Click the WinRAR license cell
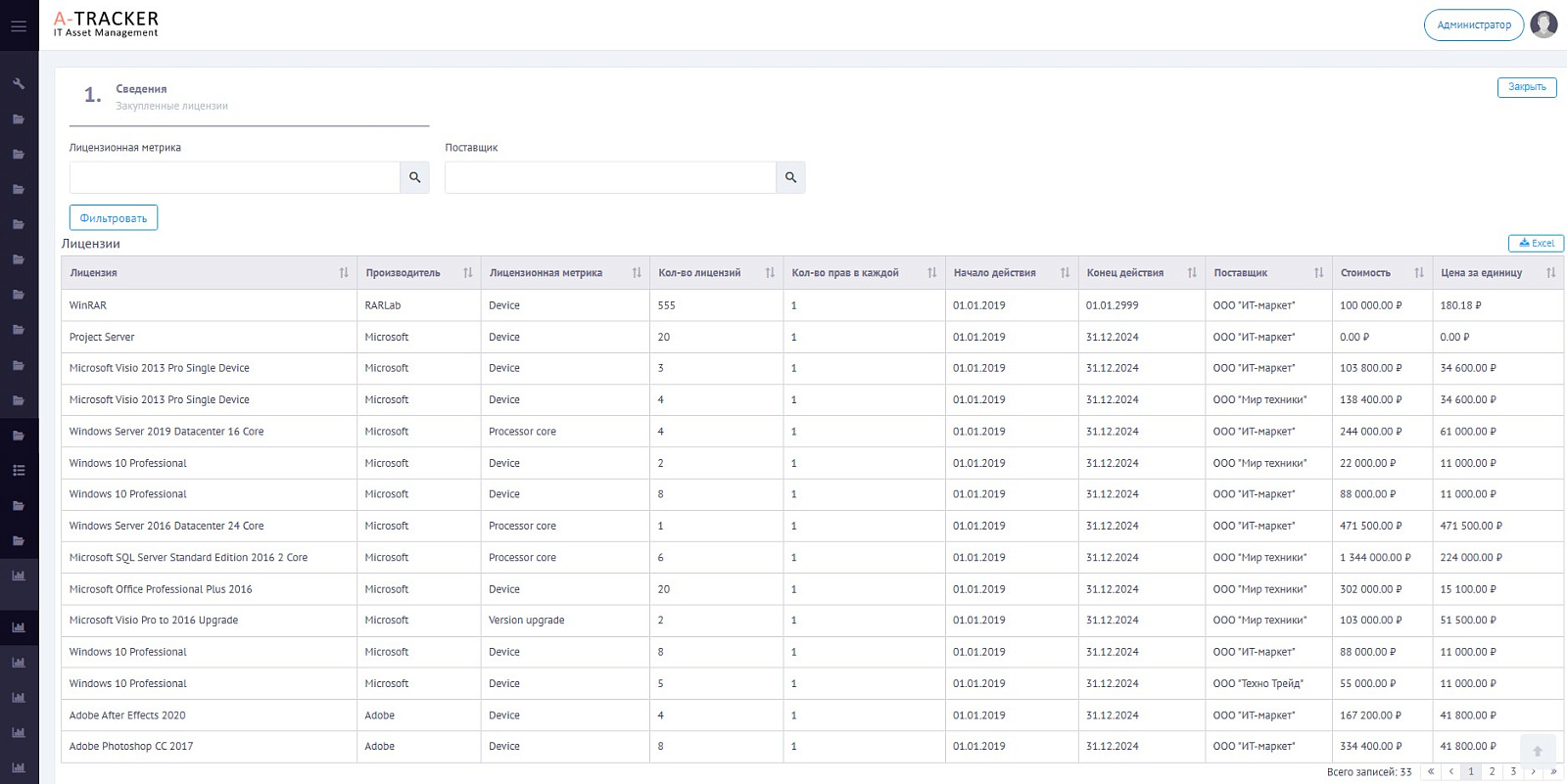This screenshot has height=784, width=1567. (x=209, y=305)
